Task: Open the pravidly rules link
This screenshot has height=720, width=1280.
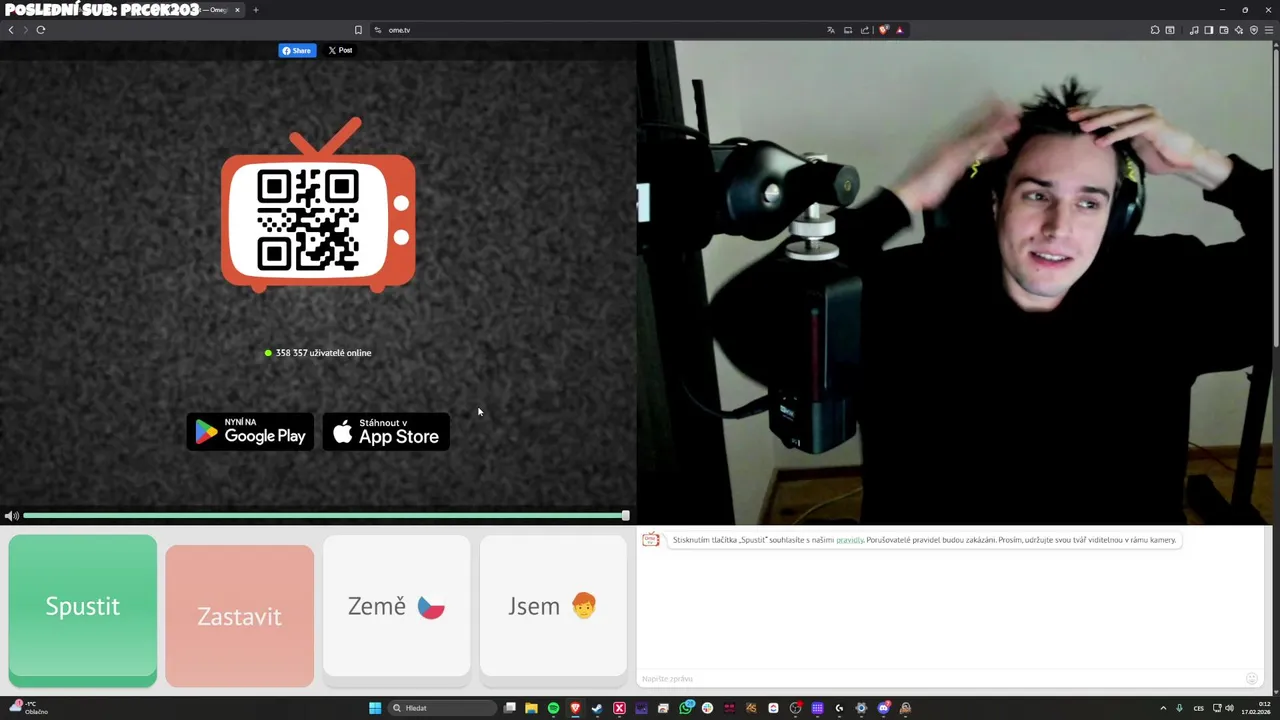Action: (850, 540)
